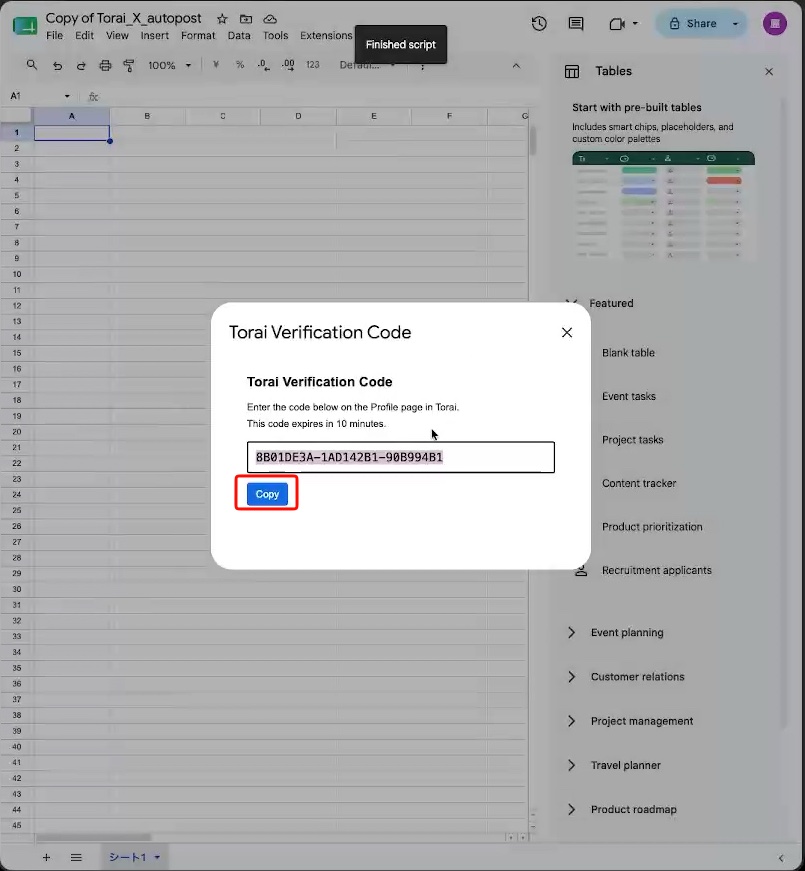This screenshot has width=805, height=871.
Task: Select the Project tasks table
Action: click(633, 440)
